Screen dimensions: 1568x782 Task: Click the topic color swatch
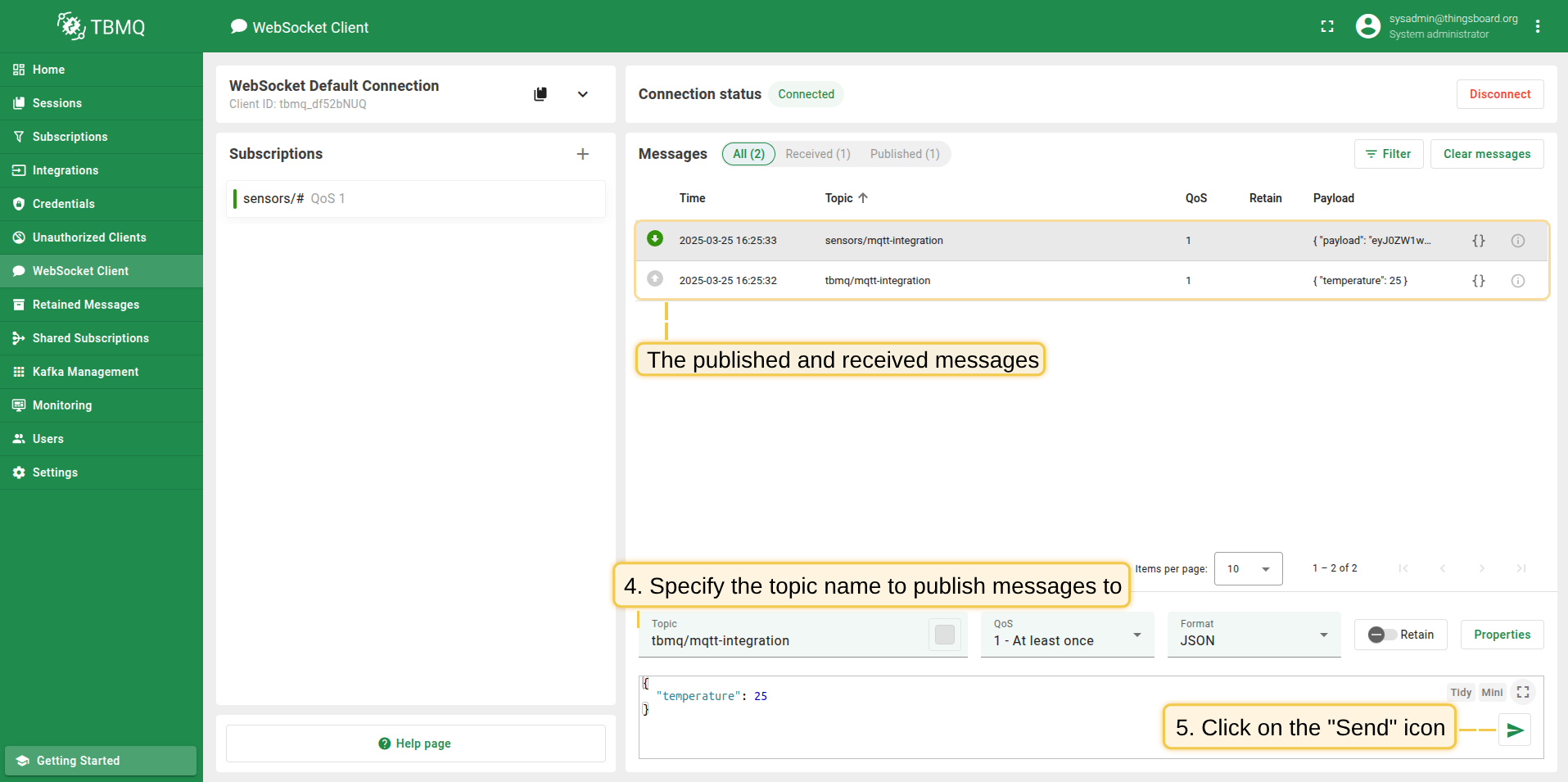pos(944,635)
